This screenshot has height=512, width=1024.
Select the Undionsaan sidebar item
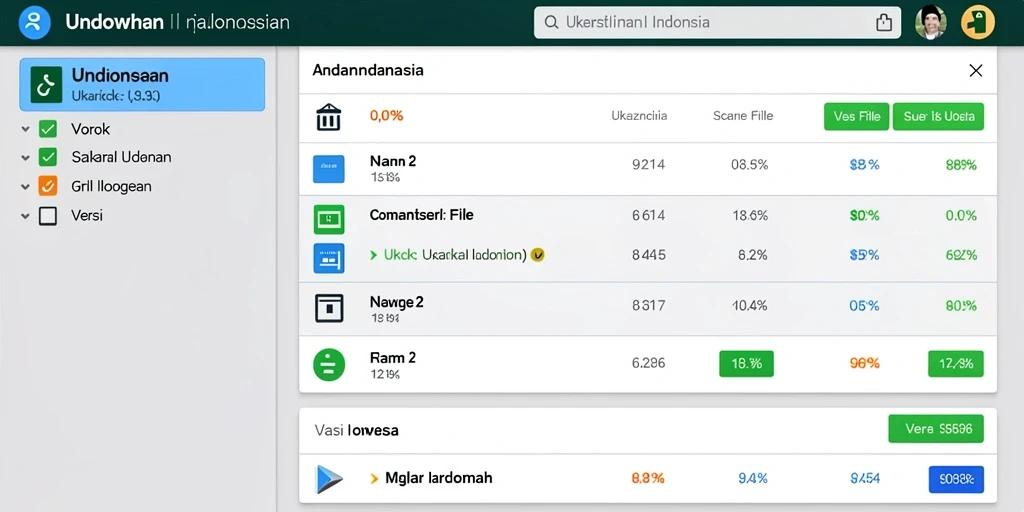coord(142,84)
